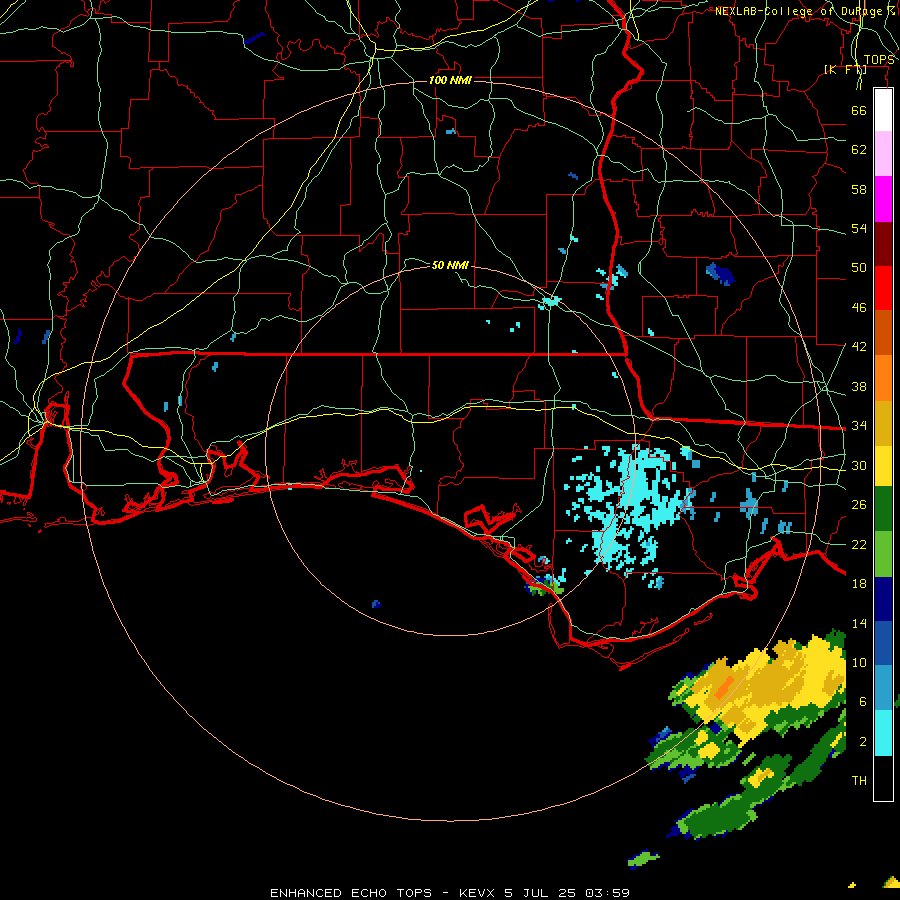The height and width of the screenshot is (900, 900).
Task: Click the '18' legend value
Action: point(859,584)
